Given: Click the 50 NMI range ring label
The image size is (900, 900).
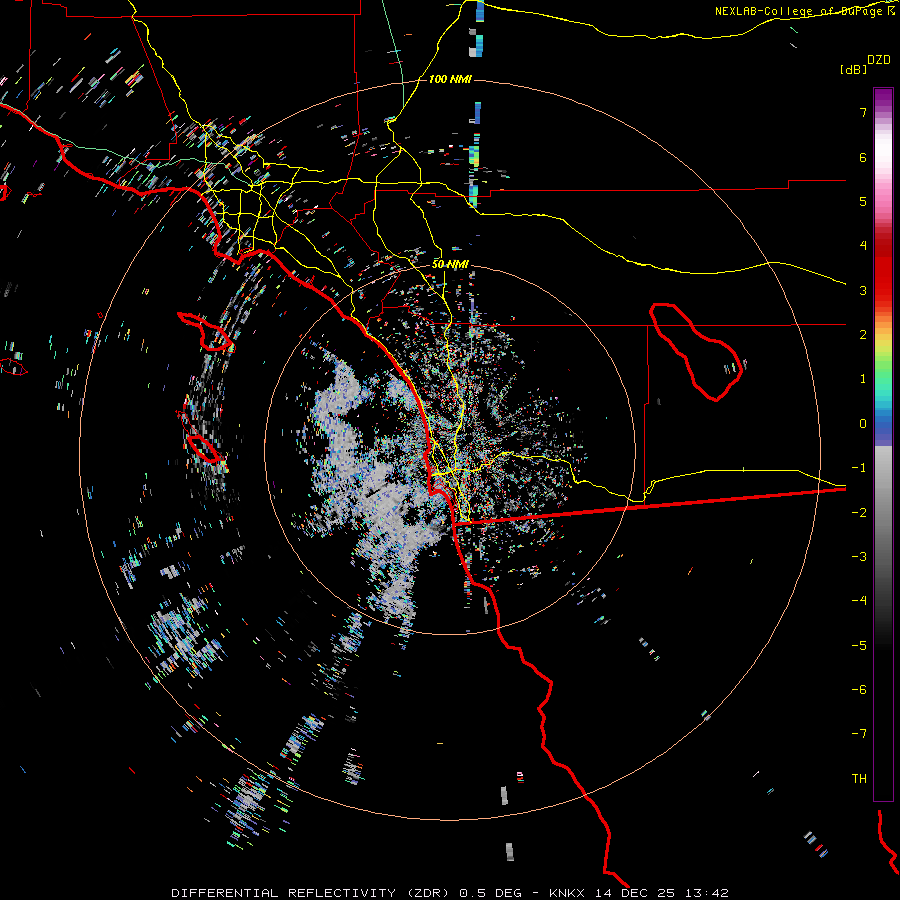Looking at the screenshot, I should 450,264.
